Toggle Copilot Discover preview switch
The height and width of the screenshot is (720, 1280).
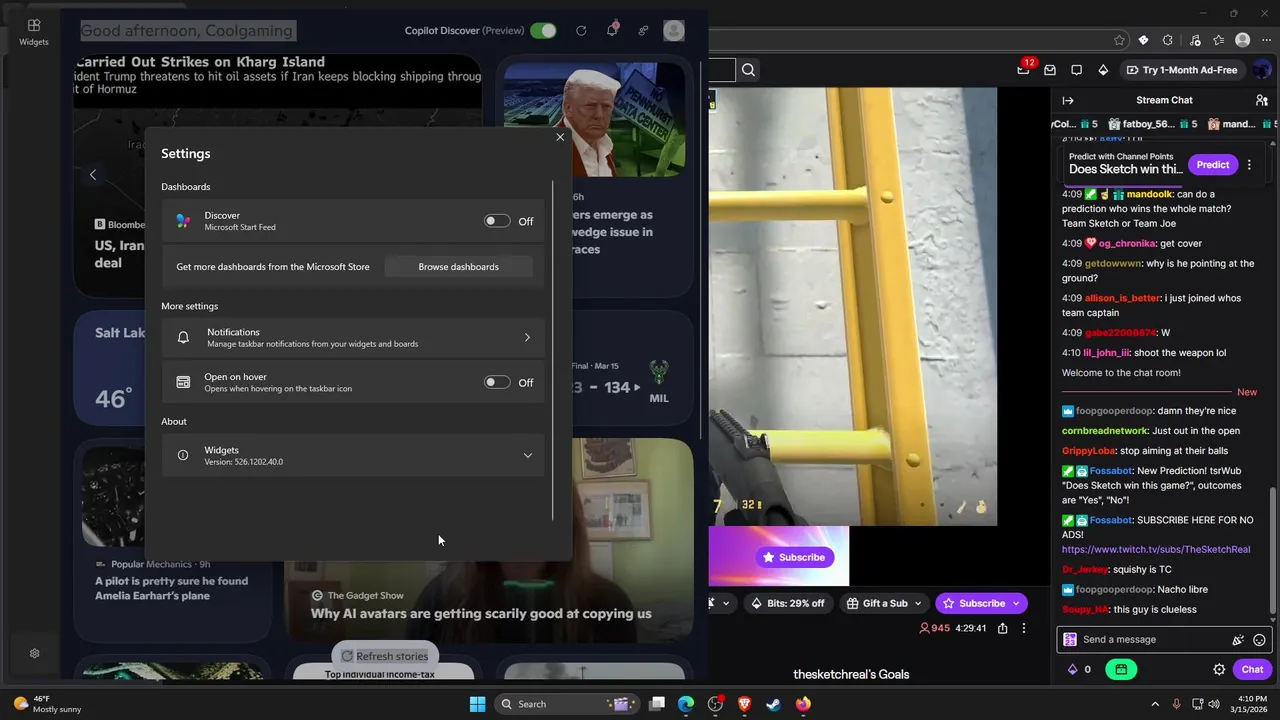(543, 31)
